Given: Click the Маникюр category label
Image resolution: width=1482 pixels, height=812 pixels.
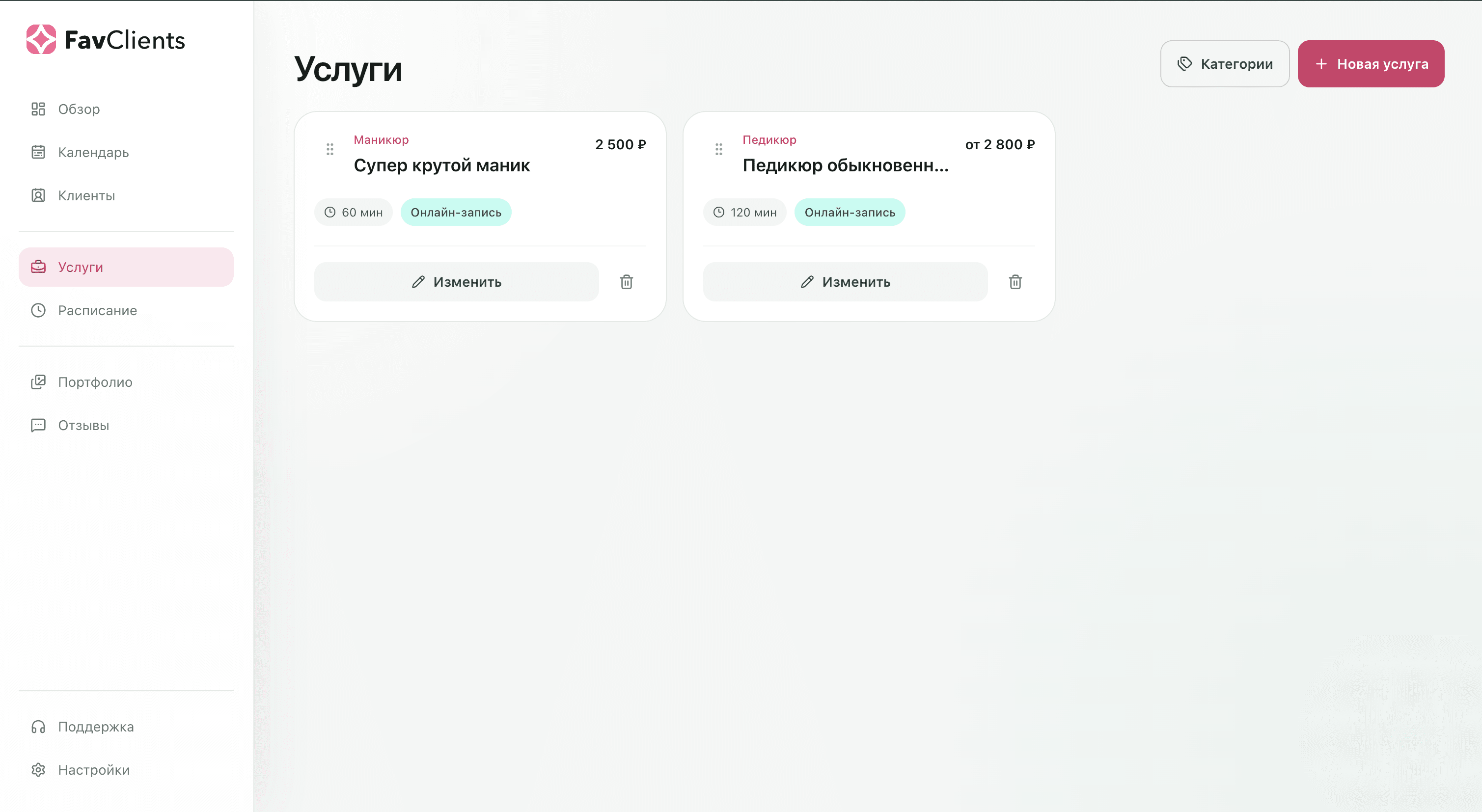Looking at the screenshot, I should click(x=381, y=140).
